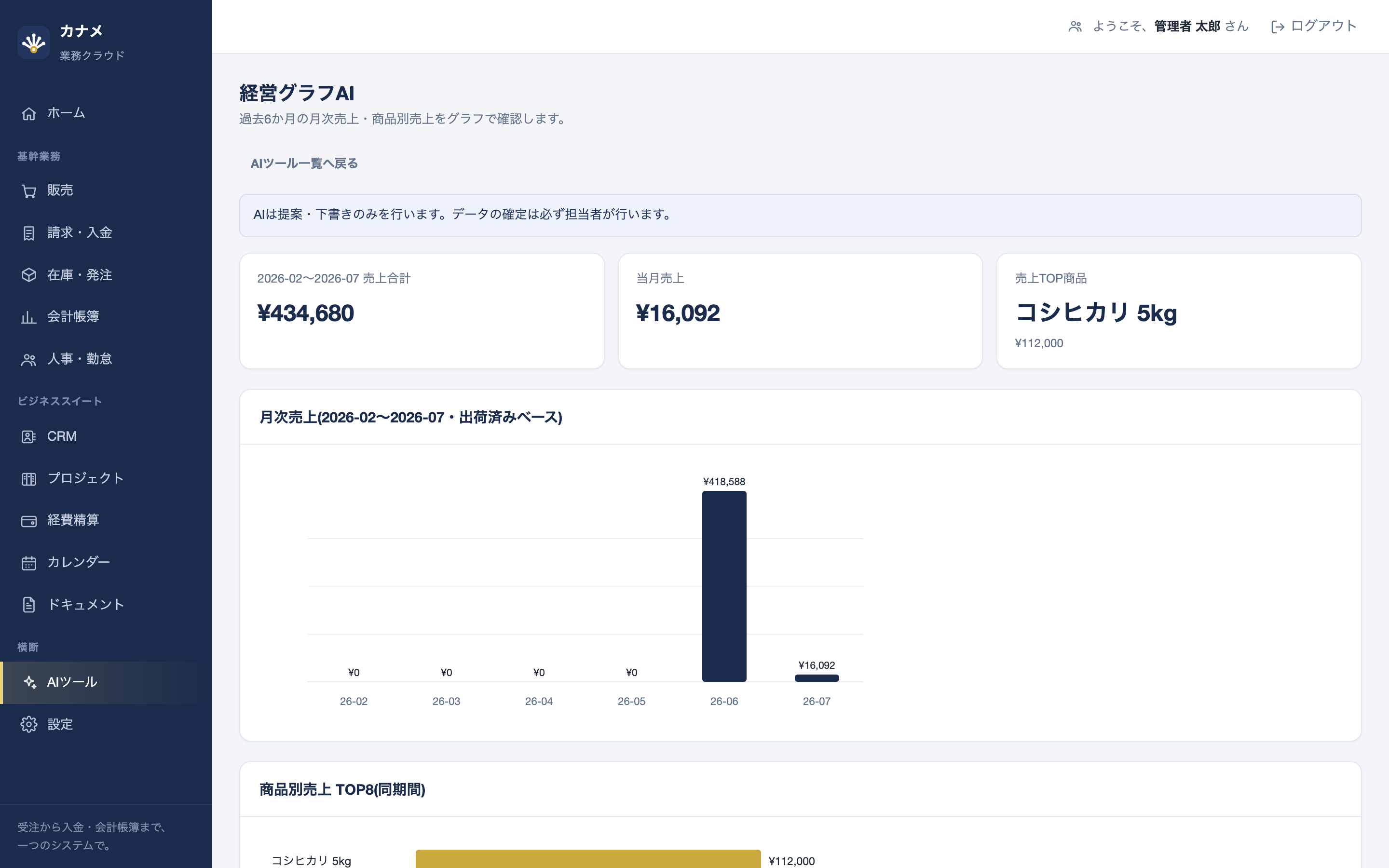Click the ドキュメント file icon
Image resolution: width=1389 pixels, height=868 pixels.
coord(29,605)
